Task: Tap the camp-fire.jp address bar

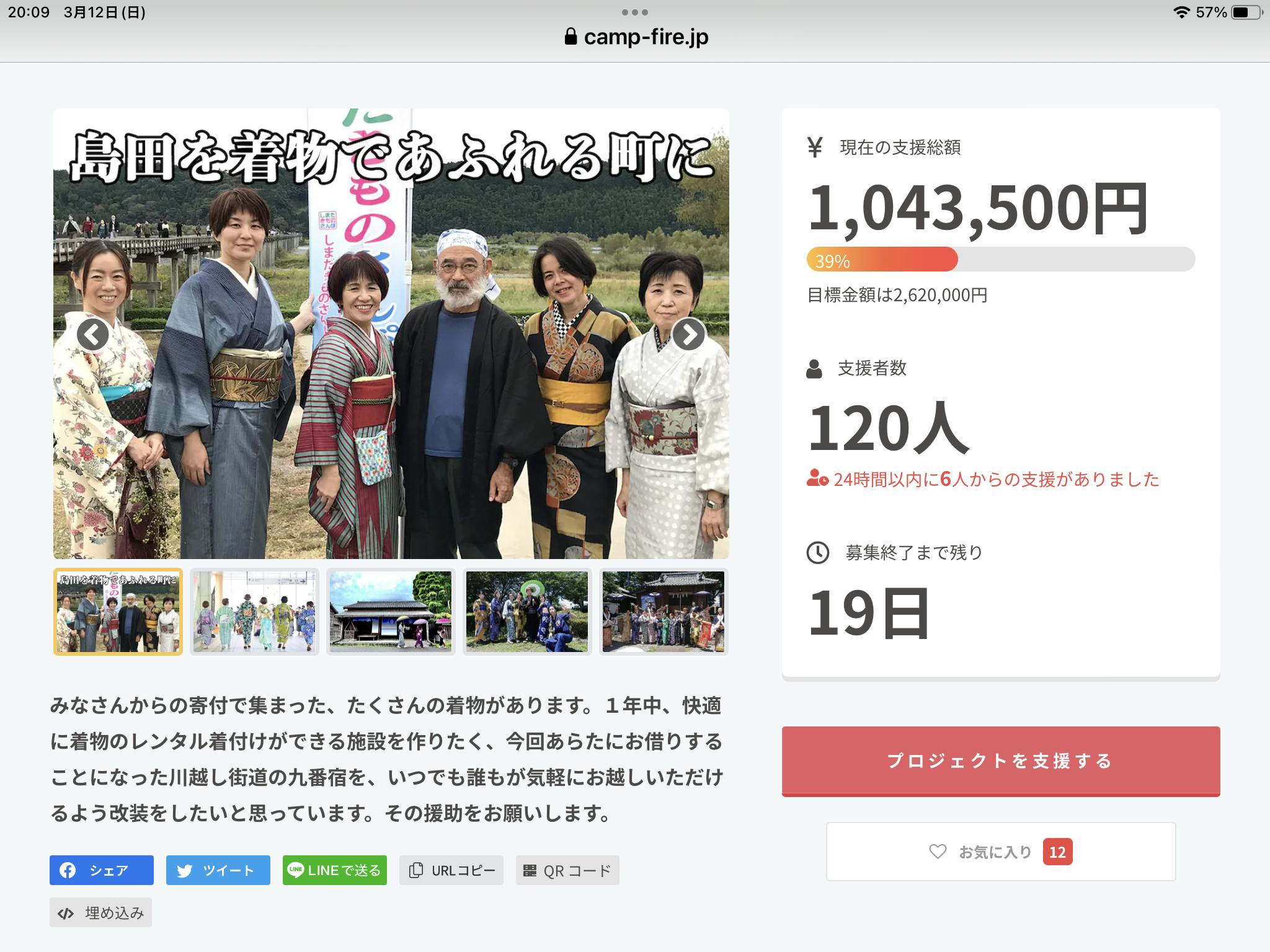Action: tap(636, 37)
